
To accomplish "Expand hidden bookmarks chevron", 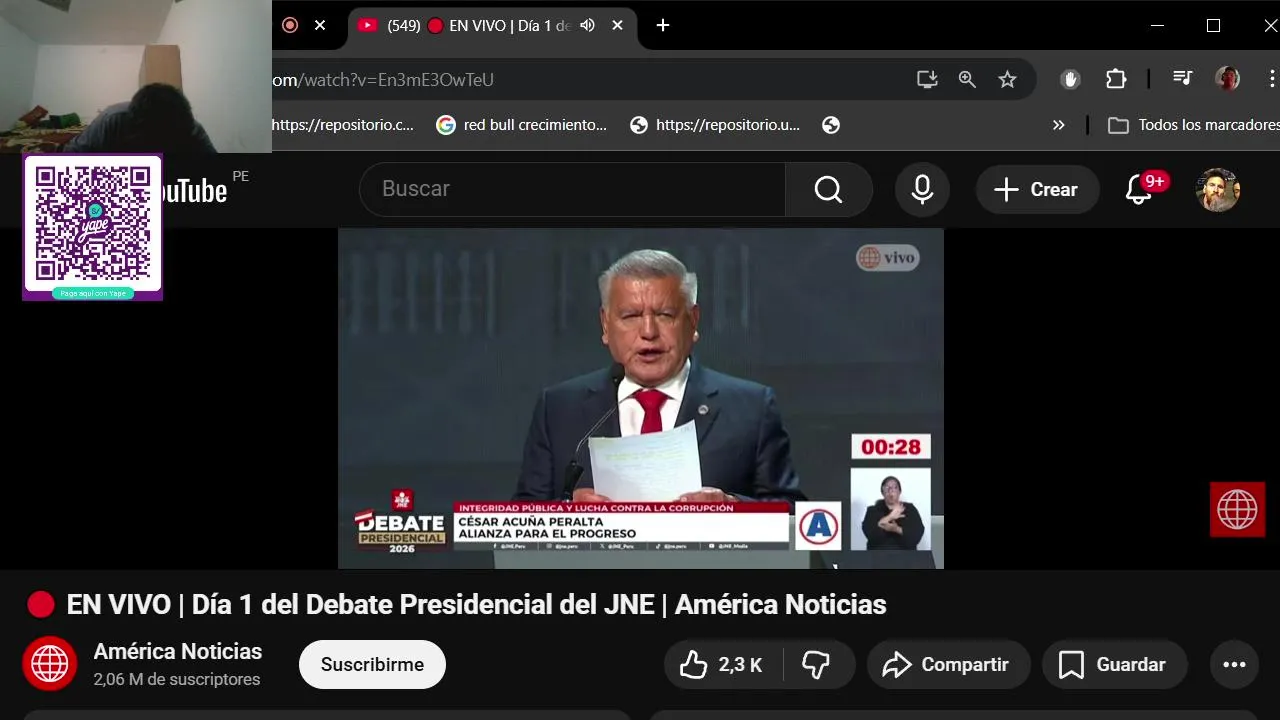I will coord(1059,125).
